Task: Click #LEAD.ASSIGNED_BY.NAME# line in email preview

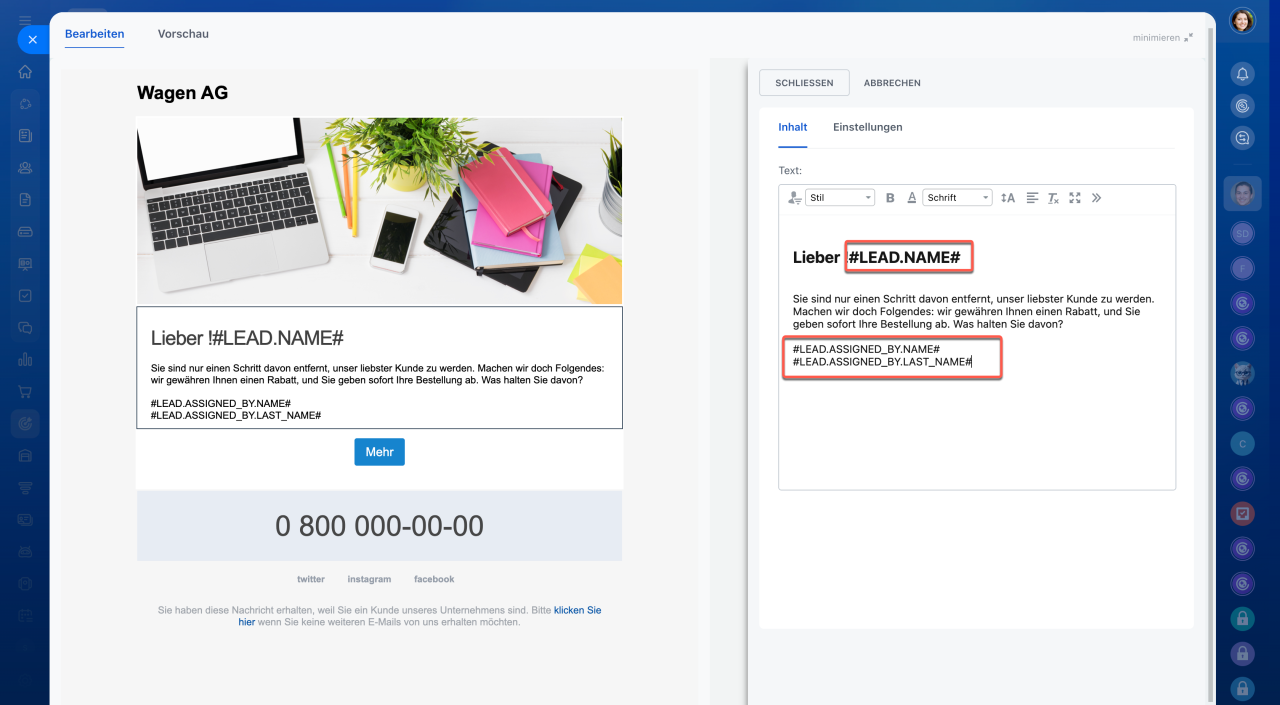Action: (x=220, y=403)
